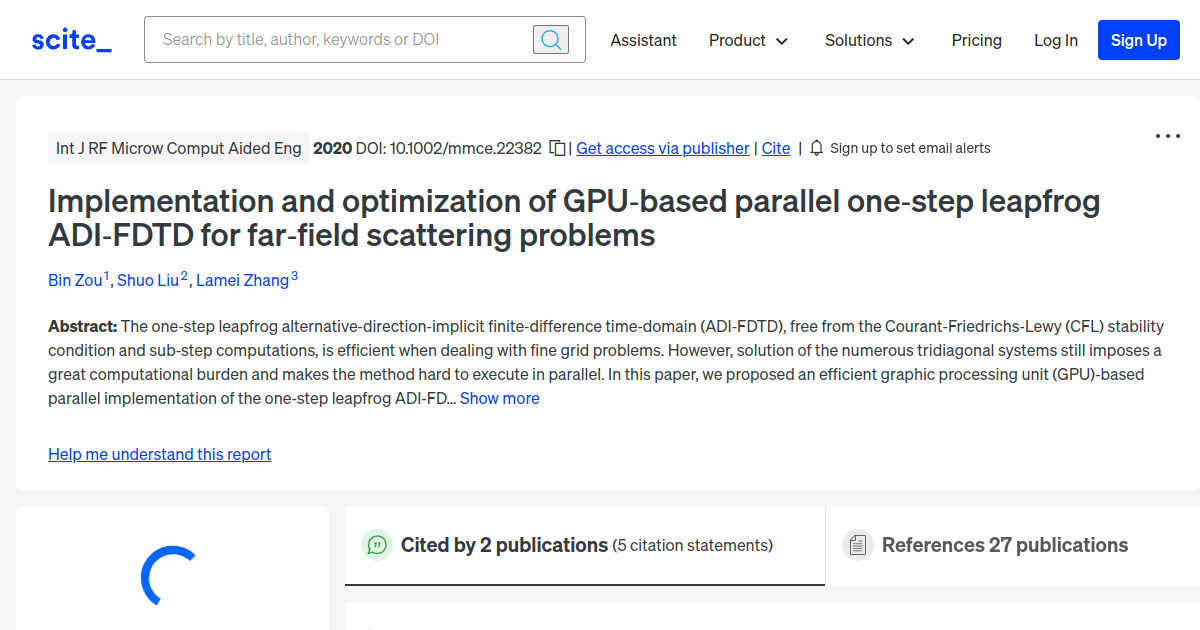The width and height of the screenshot is (1200, 630).
Task: Open the Pricing page
Action: [x=976, y=40]
